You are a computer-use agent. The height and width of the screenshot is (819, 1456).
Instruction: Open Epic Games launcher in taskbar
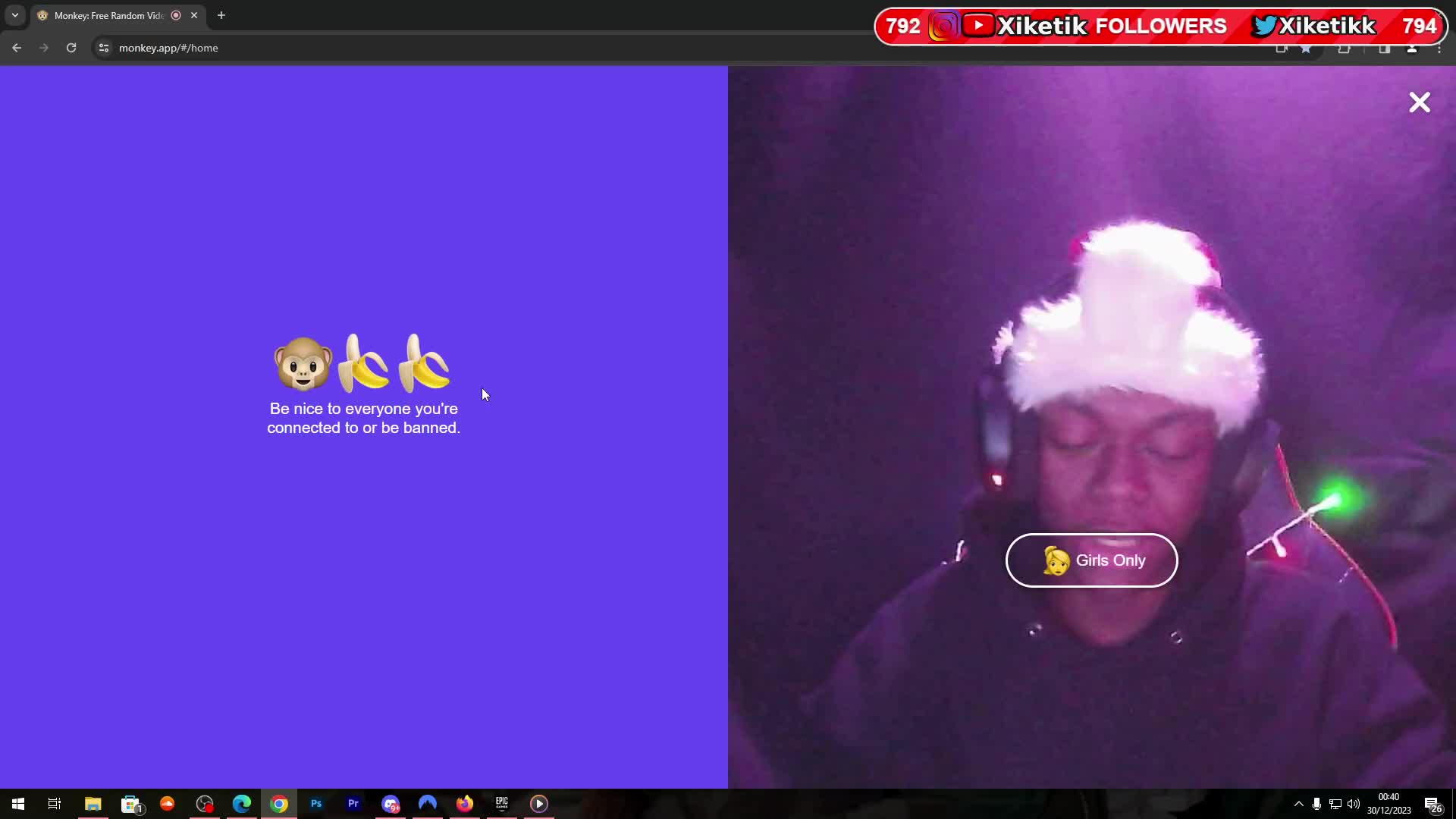pyautogui.click(x=502, y=804)
